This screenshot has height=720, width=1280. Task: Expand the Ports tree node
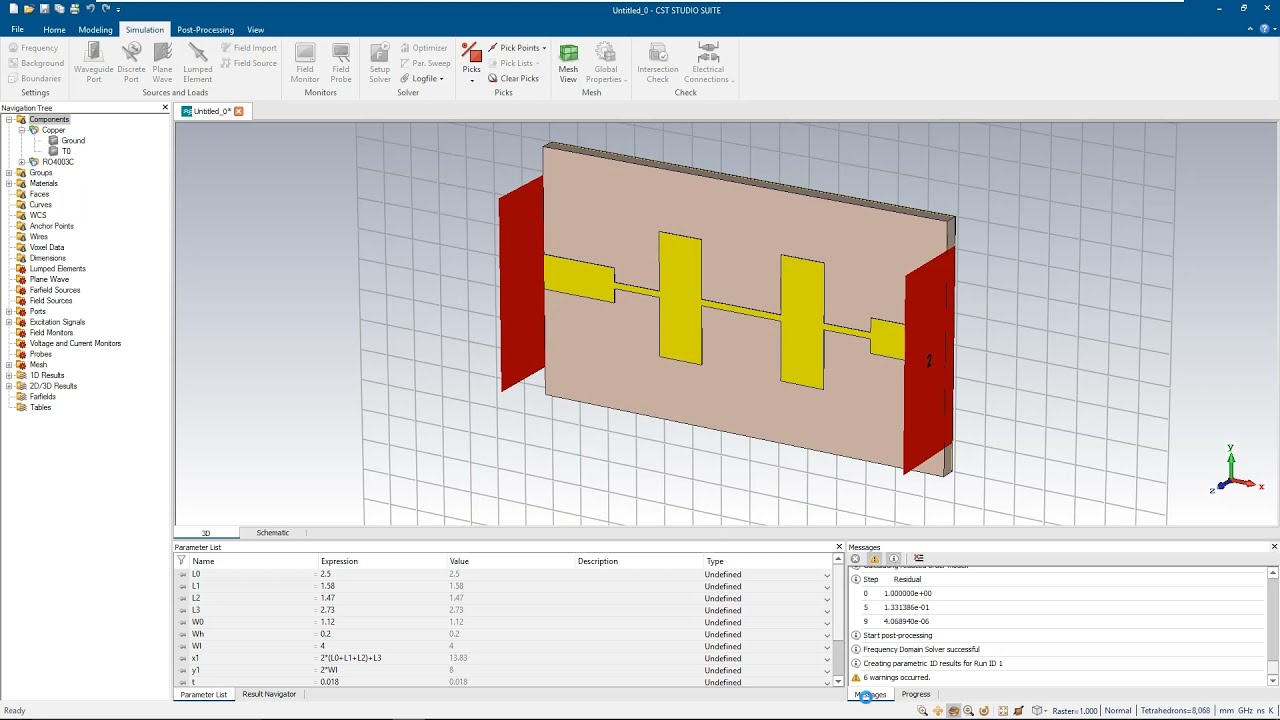[9, 311]
